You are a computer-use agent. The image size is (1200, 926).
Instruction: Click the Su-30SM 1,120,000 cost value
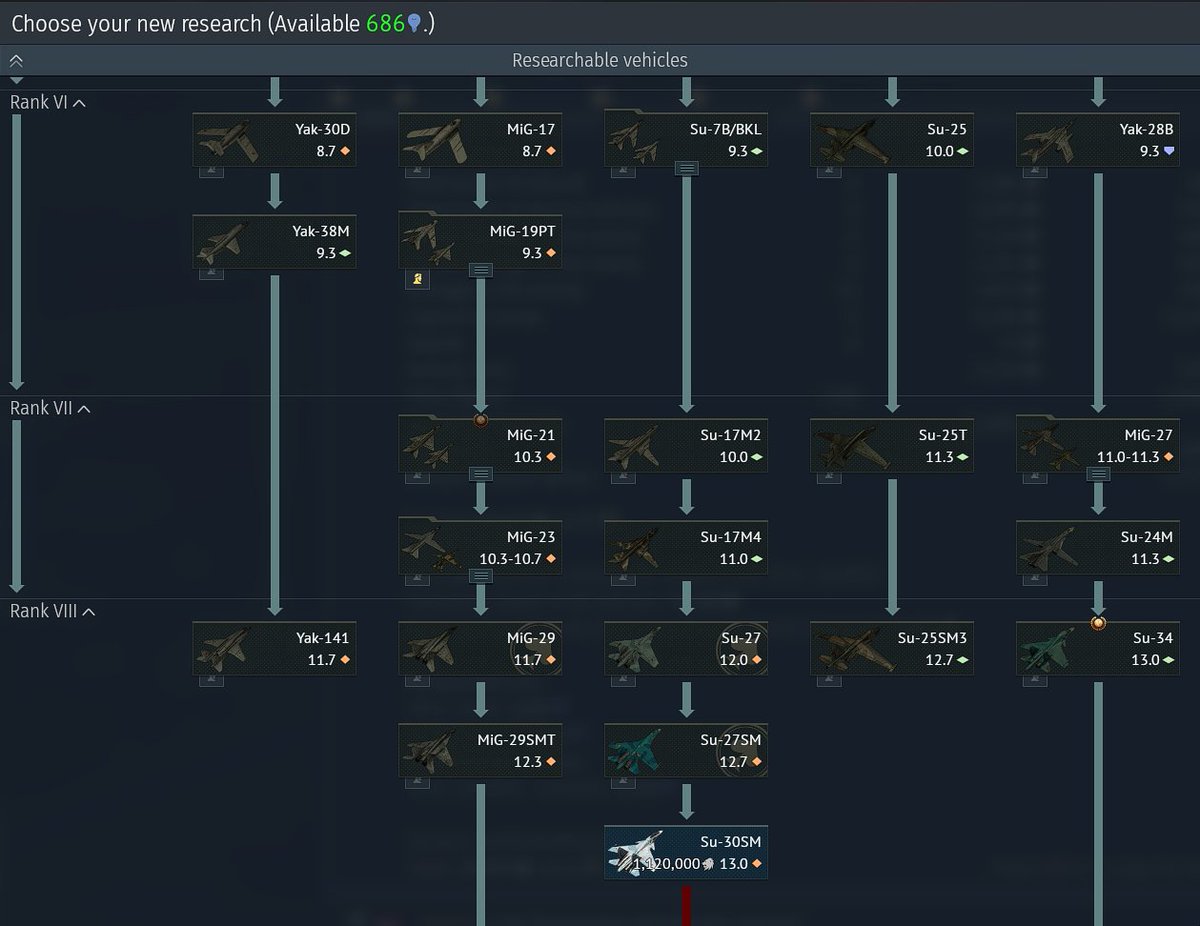(666, 864)
